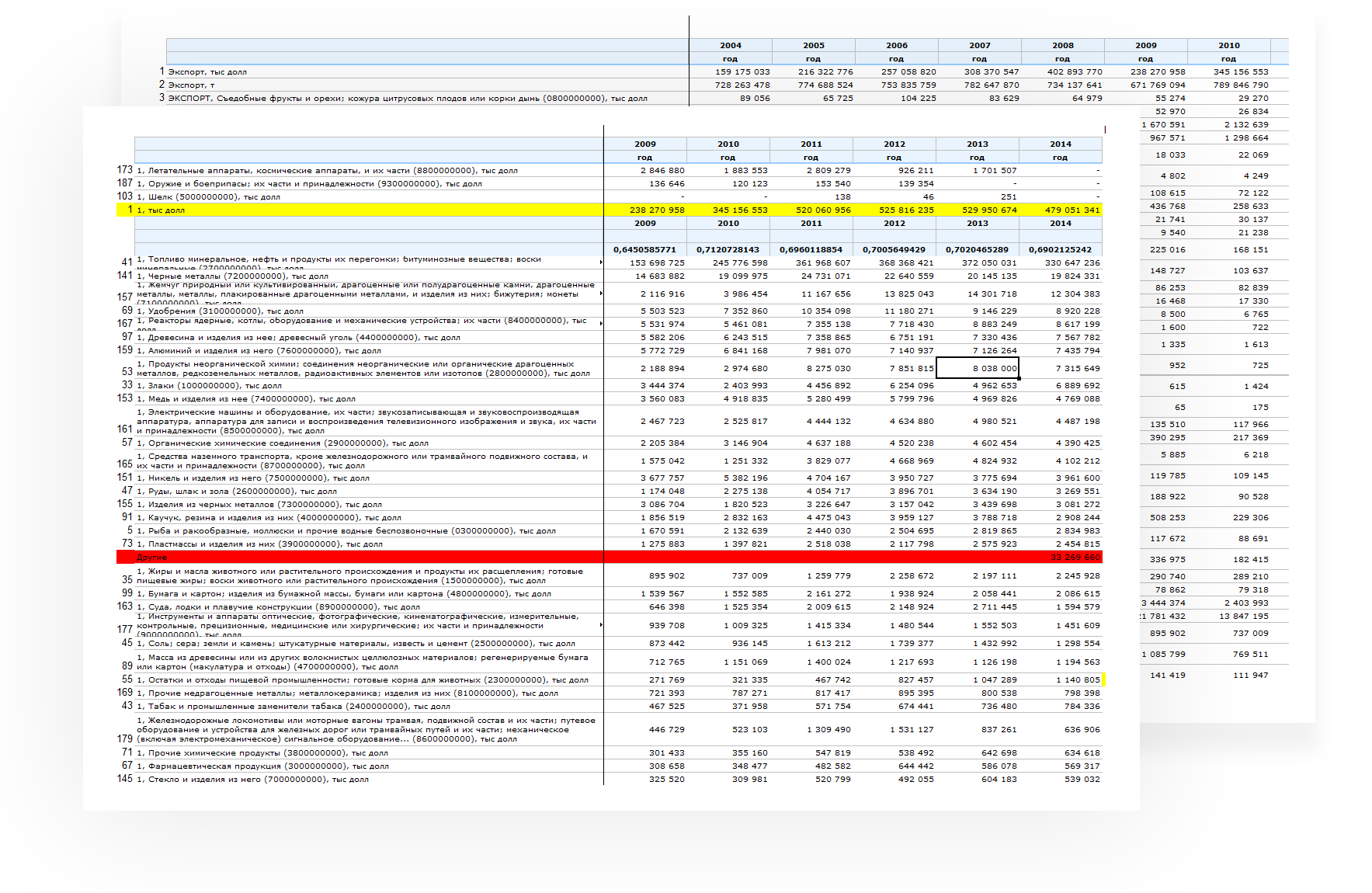This screenshot has width=1372, height=893.
Task: Click 2007 column header in back sheet
Action: [979, 46]
